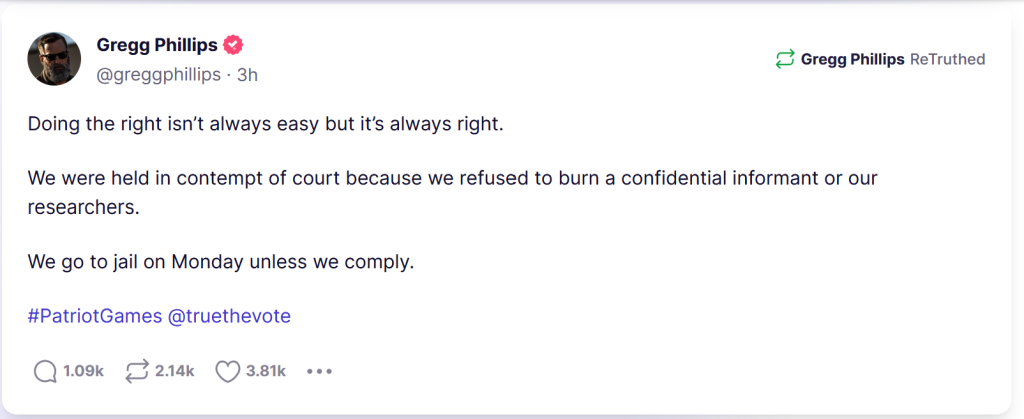Click the 3h post timestamp
The width and height of the screenshot is (1024, 419).
pos(247,73)
